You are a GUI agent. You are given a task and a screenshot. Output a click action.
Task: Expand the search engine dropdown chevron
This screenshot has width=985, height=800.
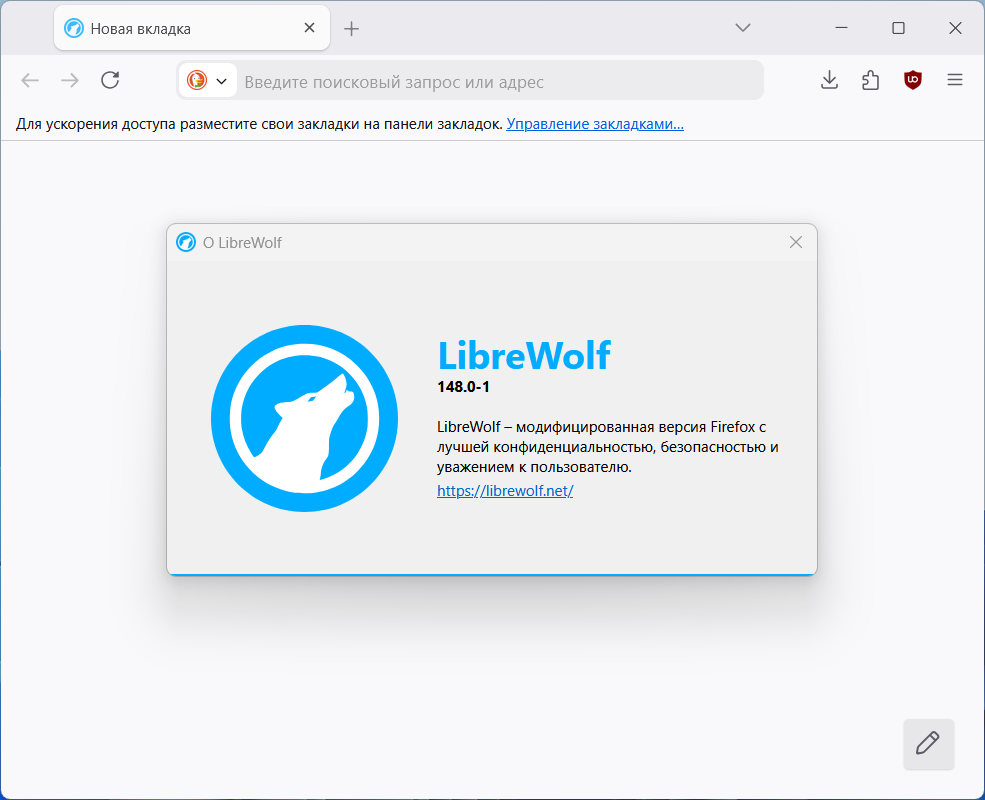(221, 81)
